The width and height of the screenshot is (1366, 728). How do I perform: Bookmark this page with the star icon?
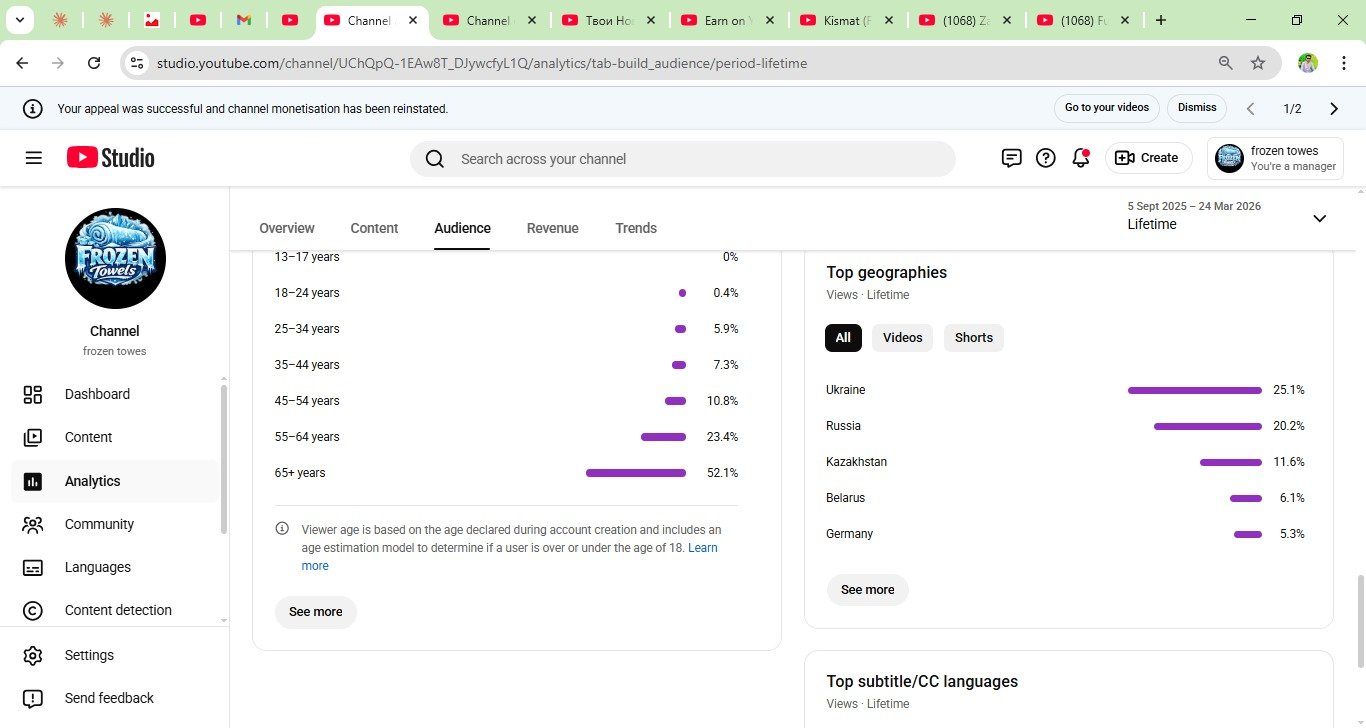click(x=1258, y=63)
